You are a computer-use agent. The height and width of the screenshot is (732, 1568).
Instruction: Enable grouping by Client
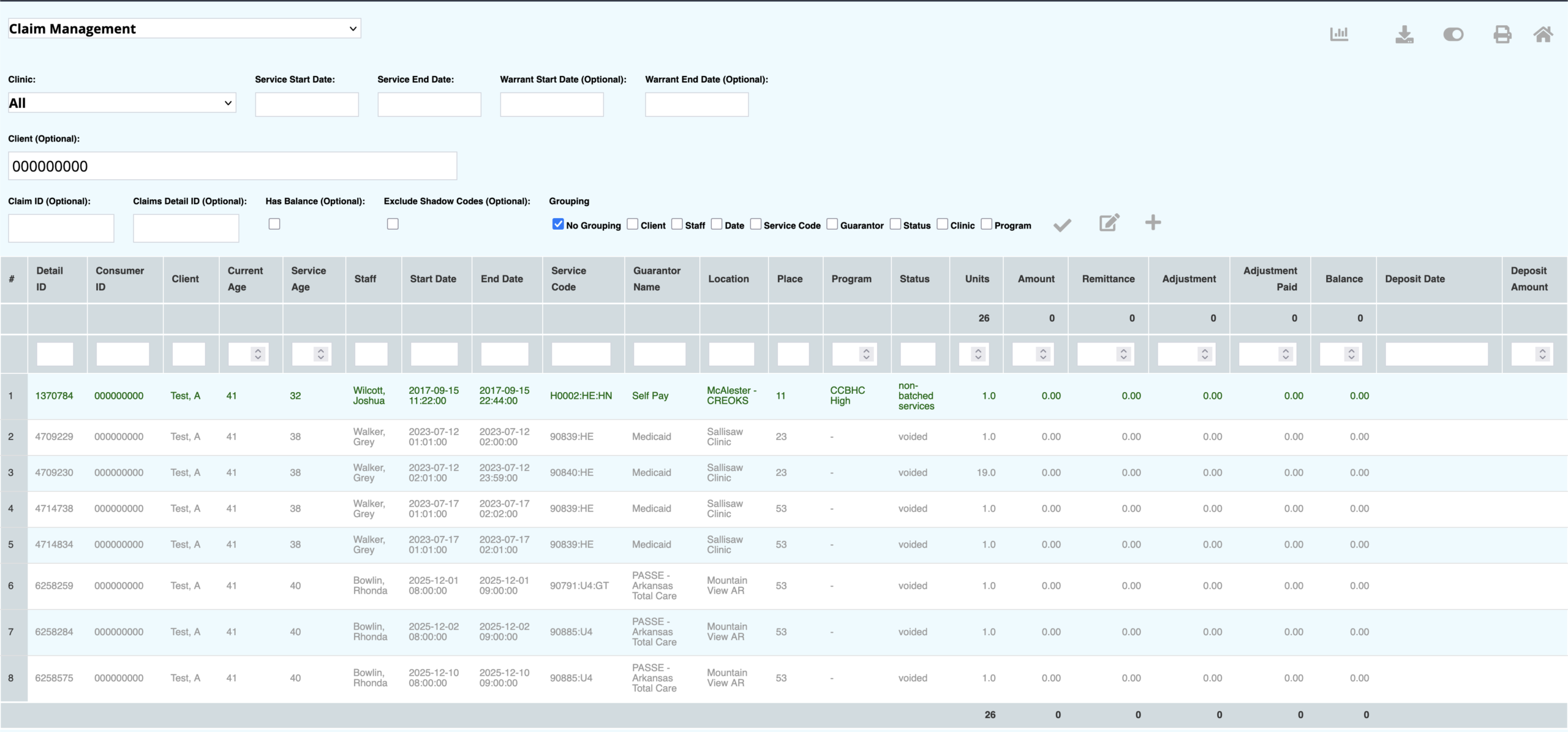click(633, 224)
